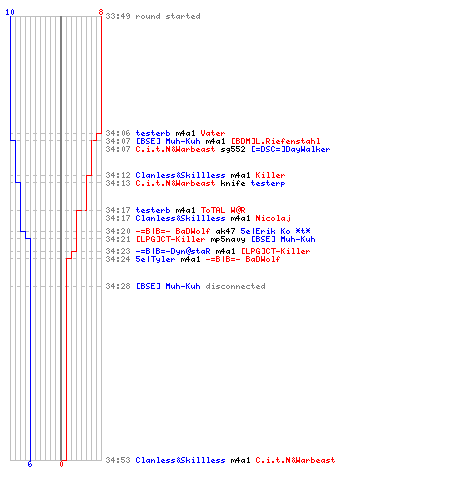Select player name Vater at 34:06
This screenshot has height=500, width=450.
point(213,133)
